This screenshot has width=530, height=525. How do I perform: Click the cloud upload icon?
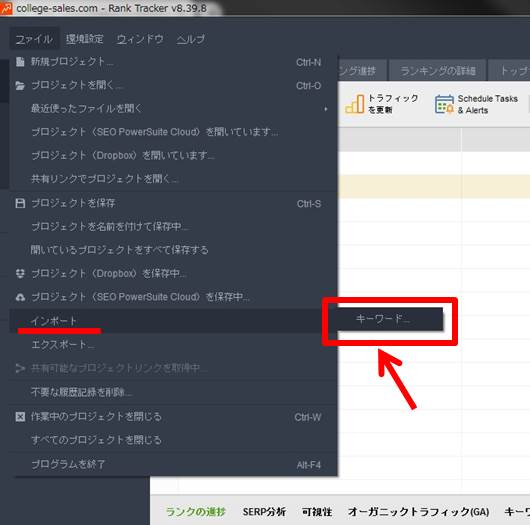[x=20, y=297]
